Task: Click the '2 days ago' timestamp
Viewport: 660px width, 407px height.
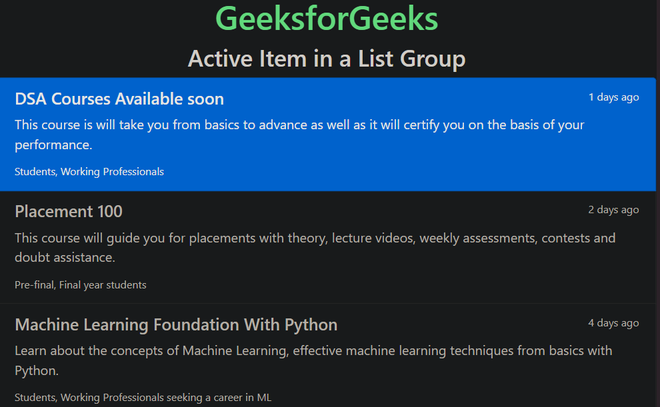Action: [x=613, y=210]
